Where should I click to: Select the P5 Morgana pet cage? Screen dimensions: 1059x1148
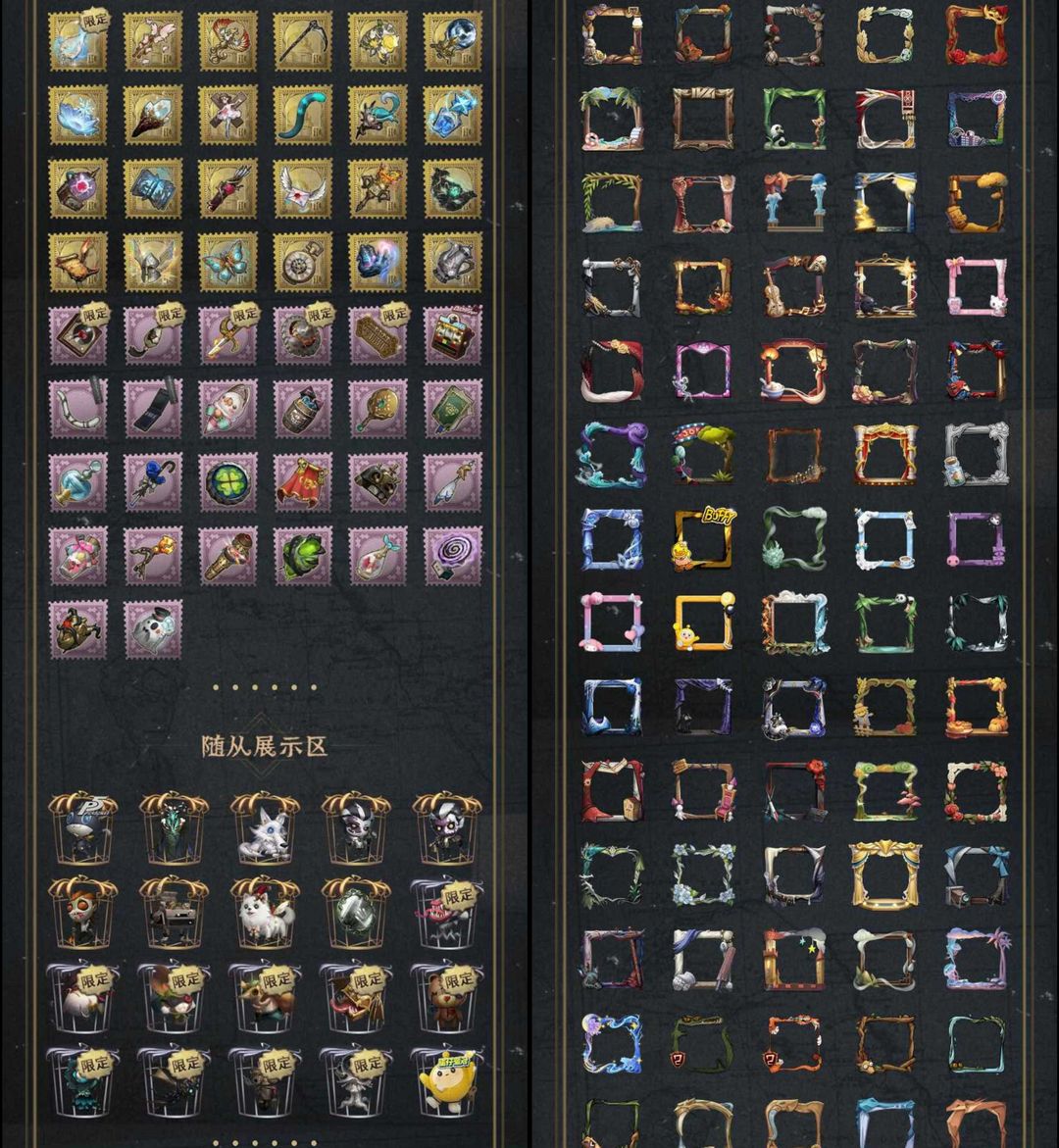82,828
